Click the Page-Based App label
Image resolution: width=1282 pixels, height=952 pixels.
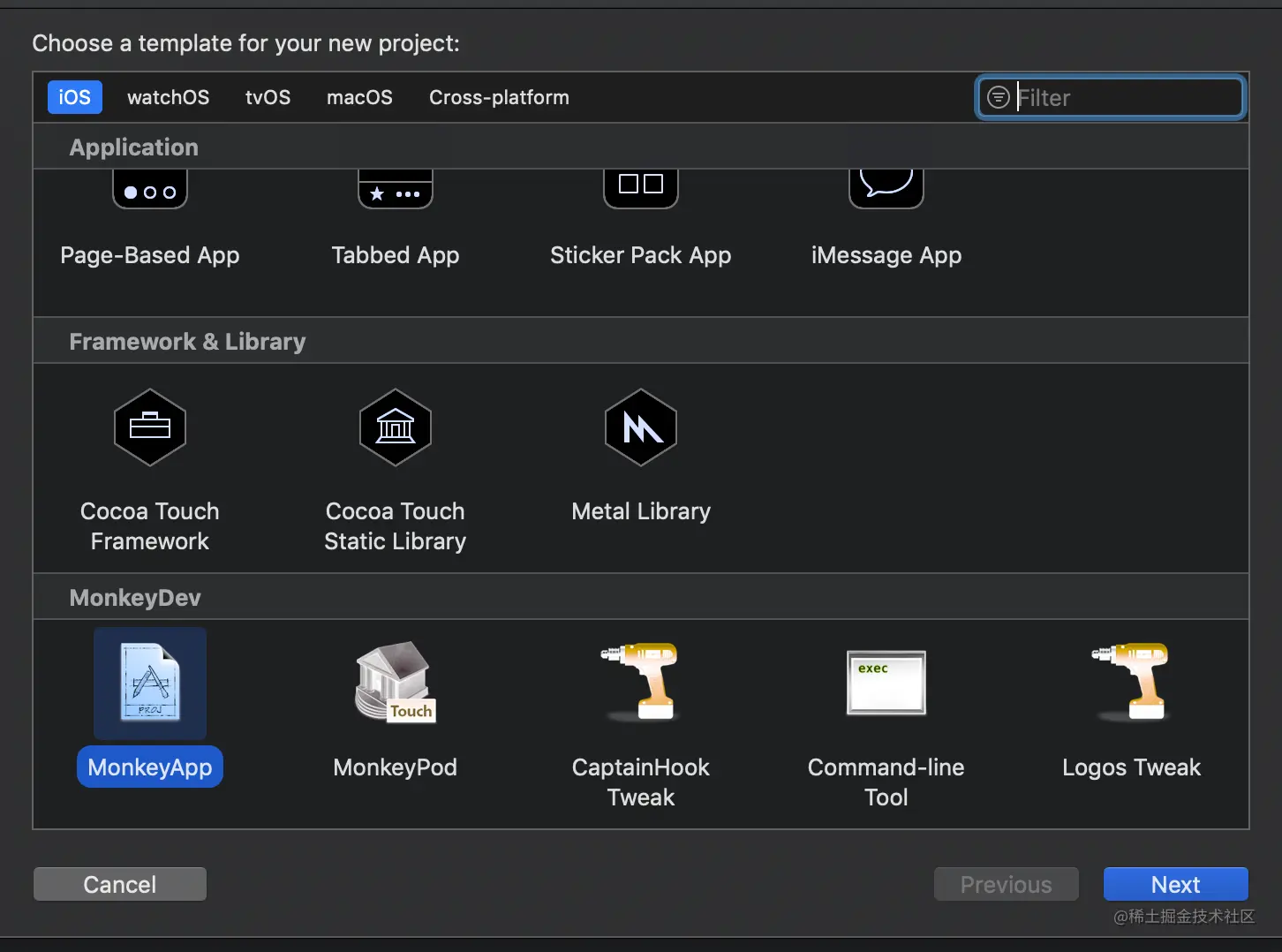tap(150, 255)
